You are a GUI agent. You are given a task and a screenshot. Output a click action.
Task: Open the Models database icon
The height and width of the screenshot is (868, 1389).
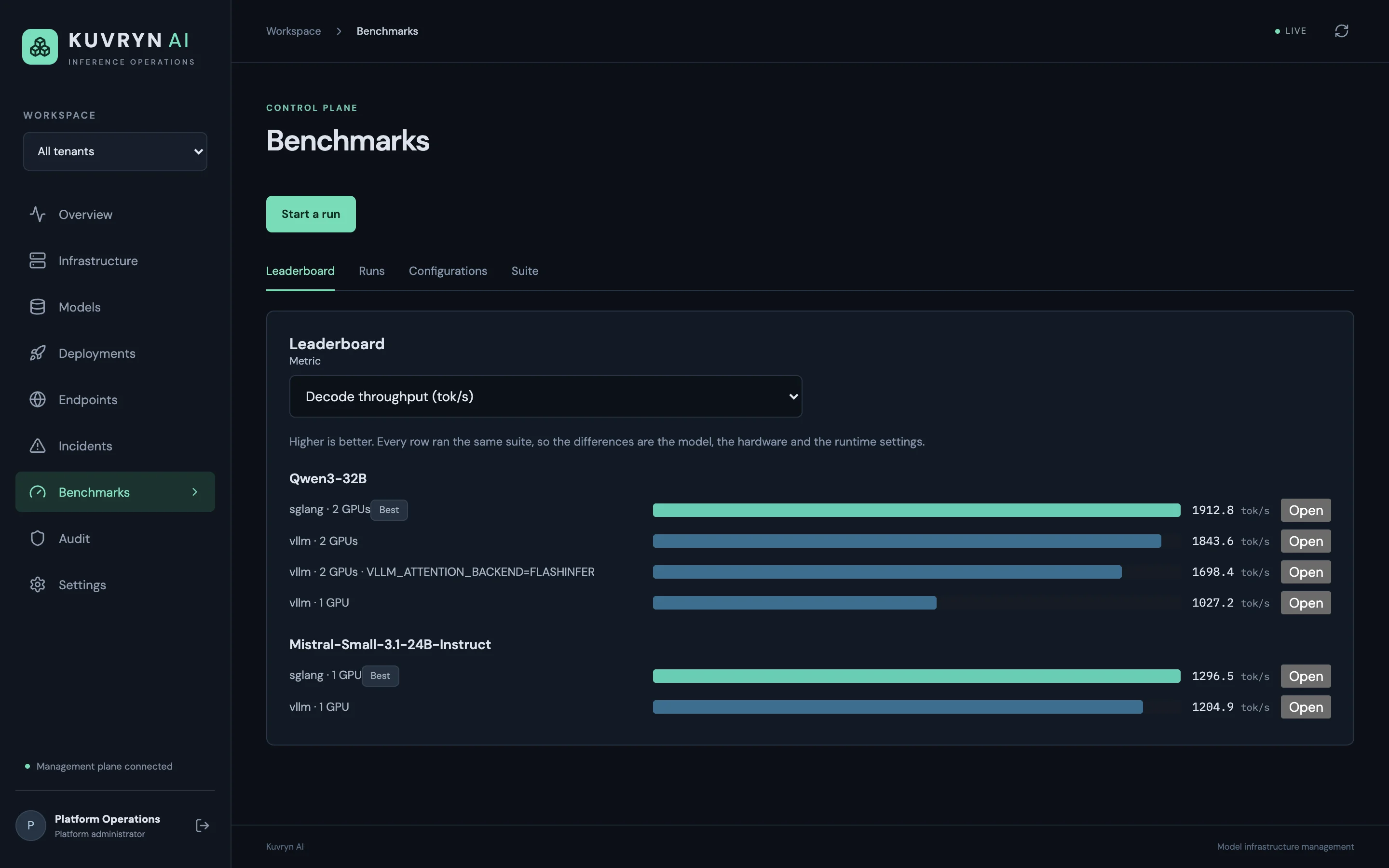pyautogui.click(x=37, y=307)
